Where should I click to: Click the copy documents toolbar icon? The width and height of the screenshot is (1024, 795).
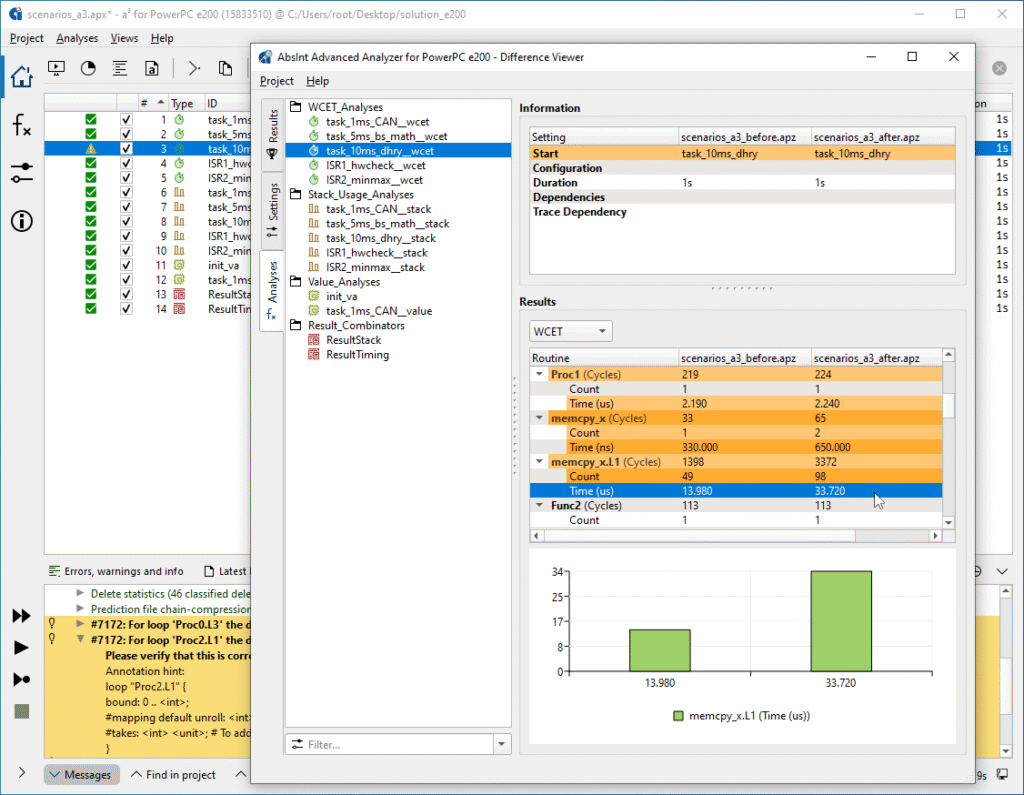point(225,68)
